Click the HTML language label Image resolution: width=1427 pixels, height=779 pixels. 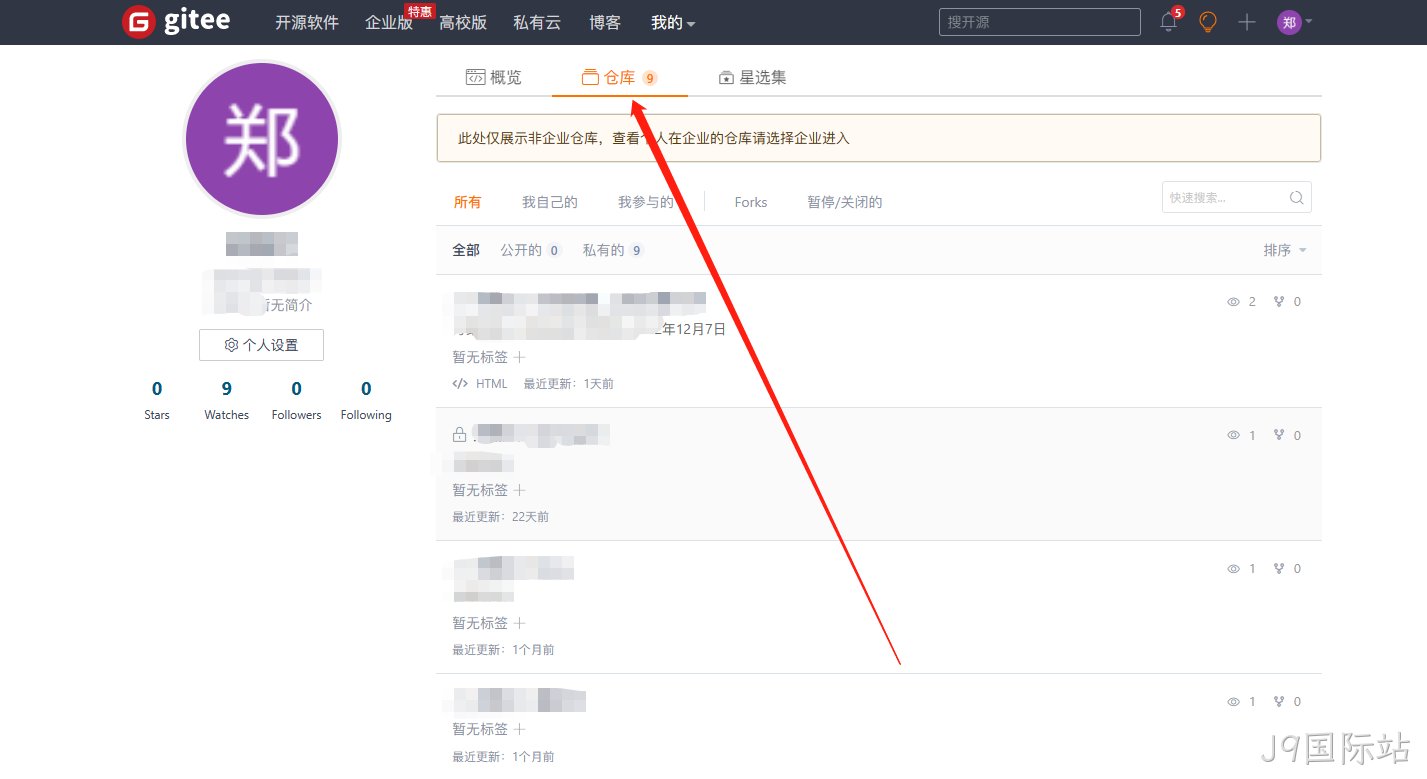point(491,384)
